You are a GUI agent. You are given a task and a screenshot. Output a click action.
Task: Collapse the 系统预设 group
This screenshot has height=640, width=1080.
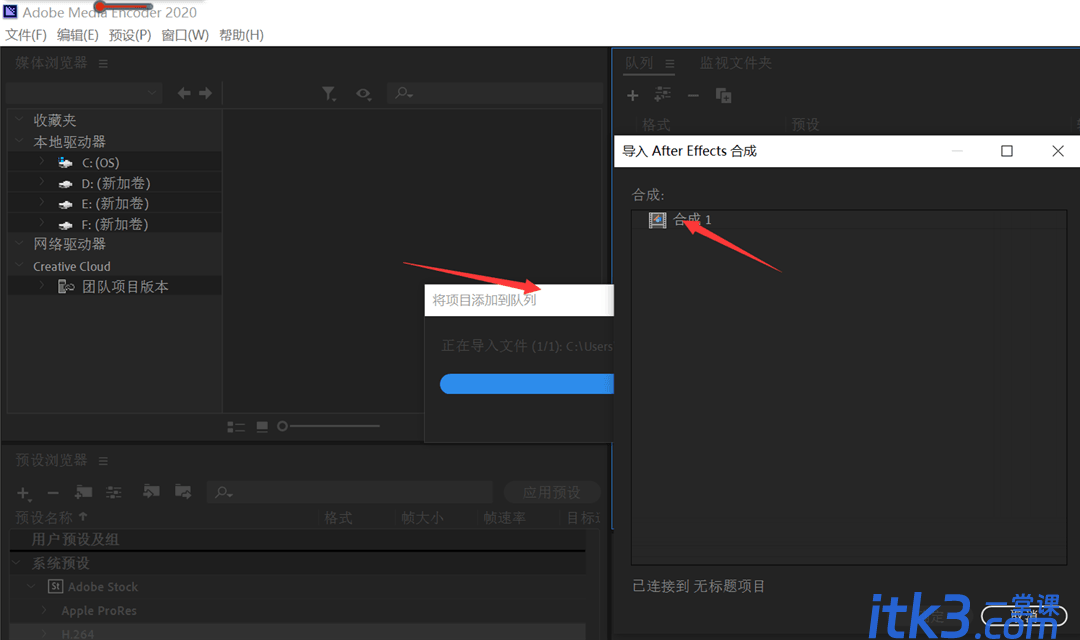coord(18,563)
